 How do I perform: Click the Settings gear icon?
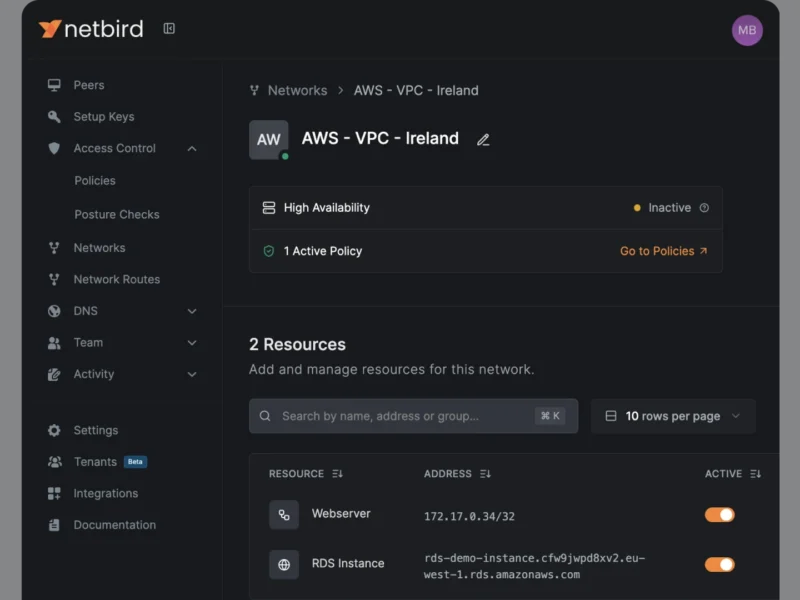[54, 430]
